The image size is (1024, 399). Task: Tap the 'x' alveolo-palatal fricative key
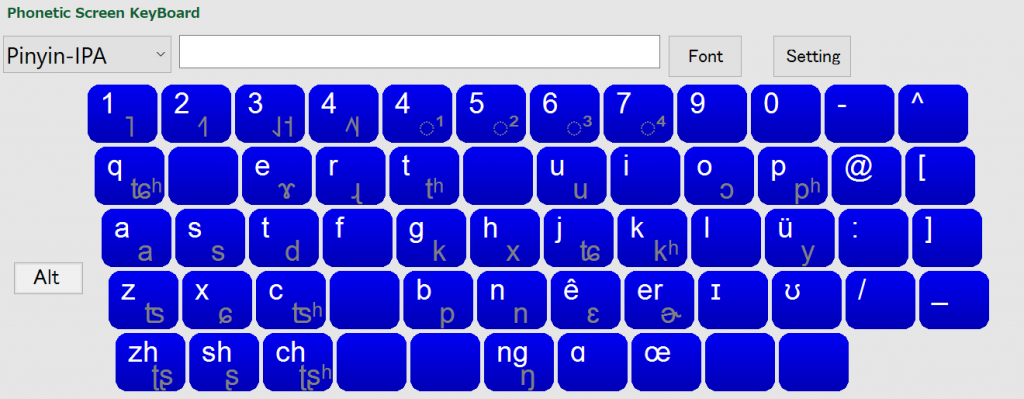tap(217, 300)
